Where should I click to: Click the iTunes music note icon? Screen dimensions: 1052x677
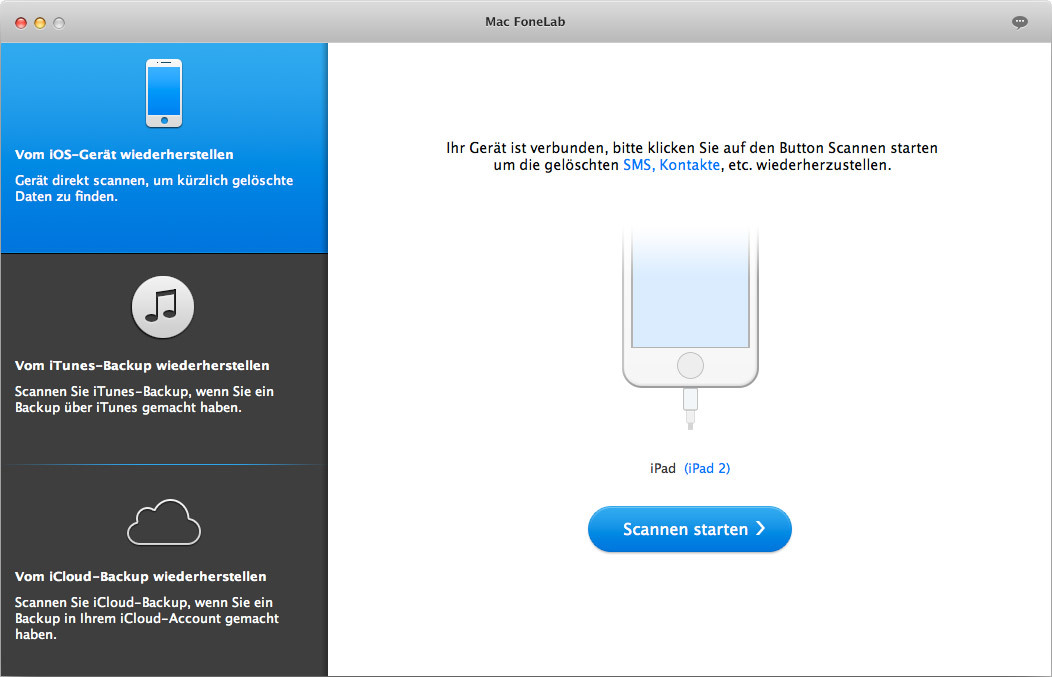click(163, 307)
